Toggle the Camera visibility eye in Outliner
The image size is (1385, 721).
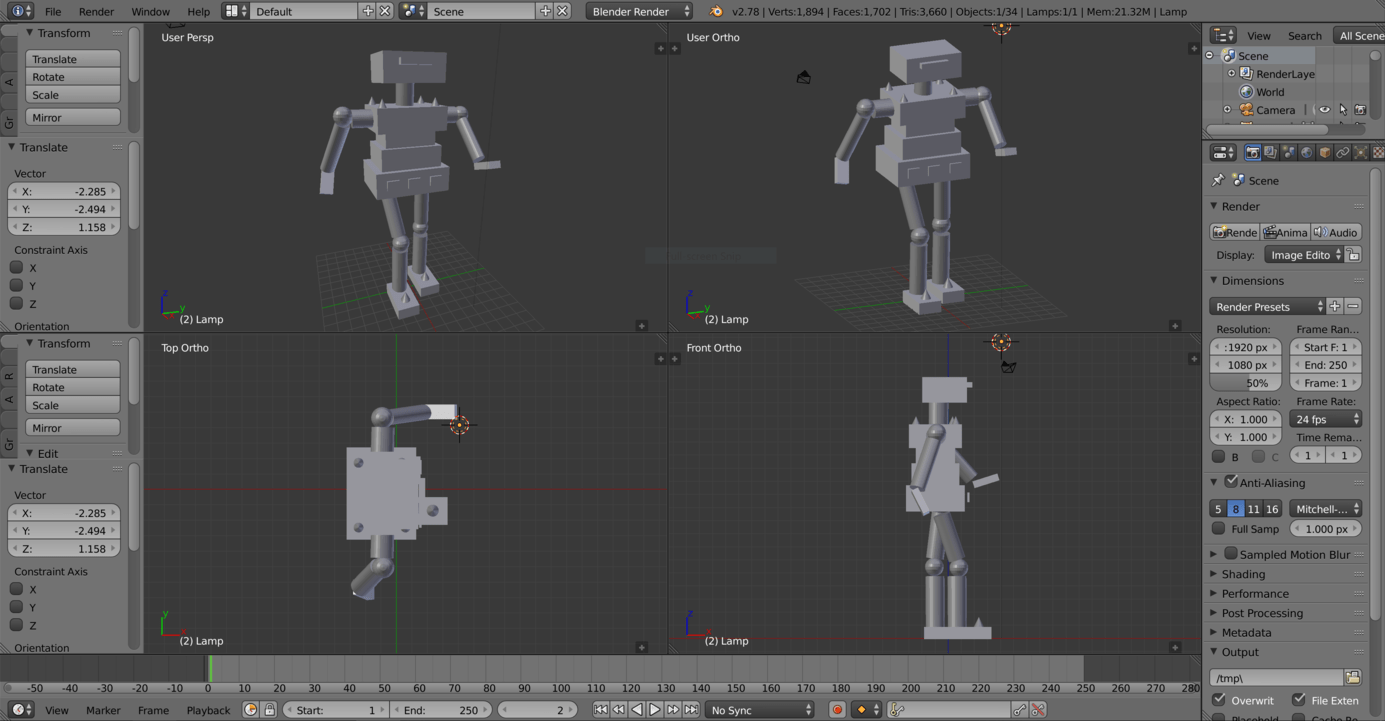point(1322,110)
